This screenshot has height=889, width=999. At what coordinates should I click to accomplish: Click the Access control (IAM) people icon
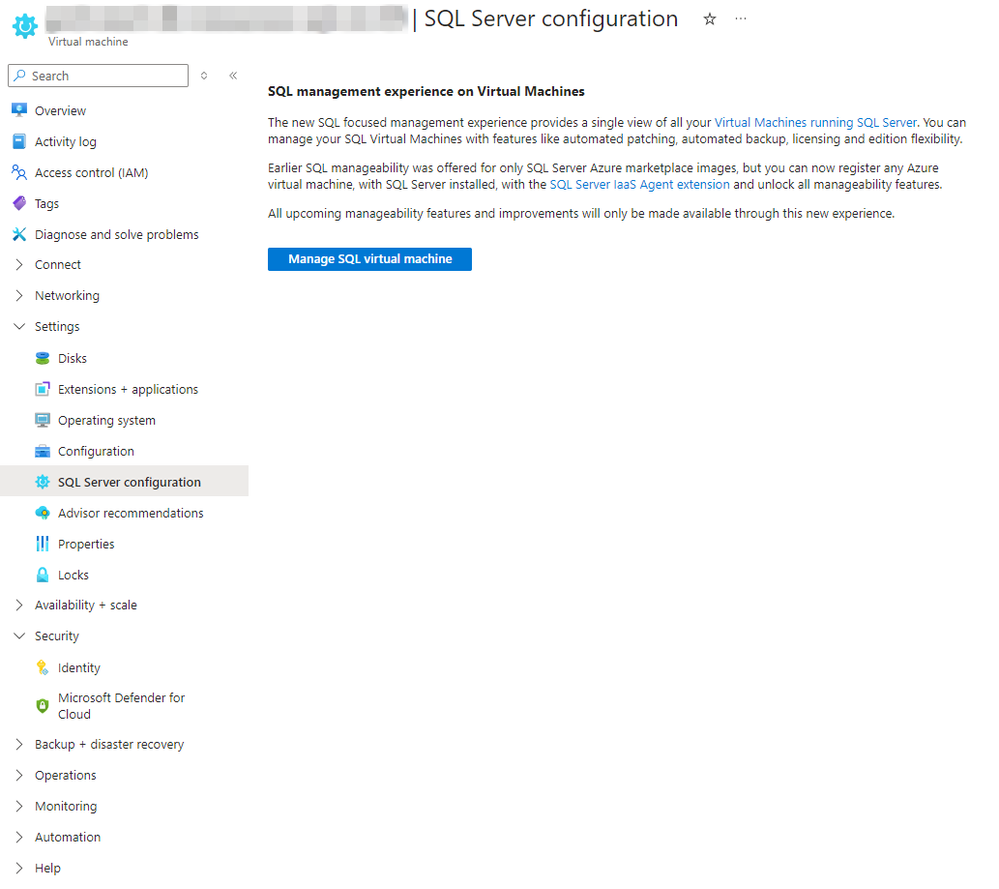pyautogui.click(x=19, y=172)
